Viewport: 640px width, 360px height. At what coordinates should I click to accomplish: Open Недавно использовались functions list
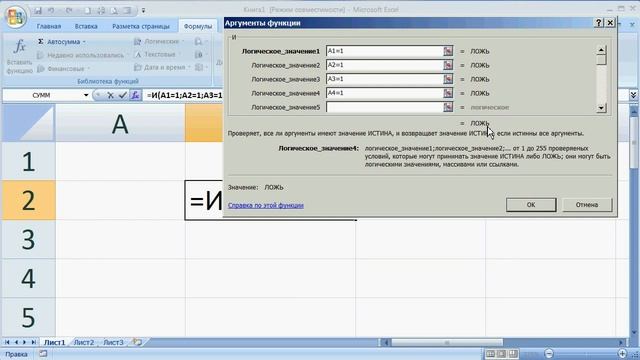coord(83,55)
